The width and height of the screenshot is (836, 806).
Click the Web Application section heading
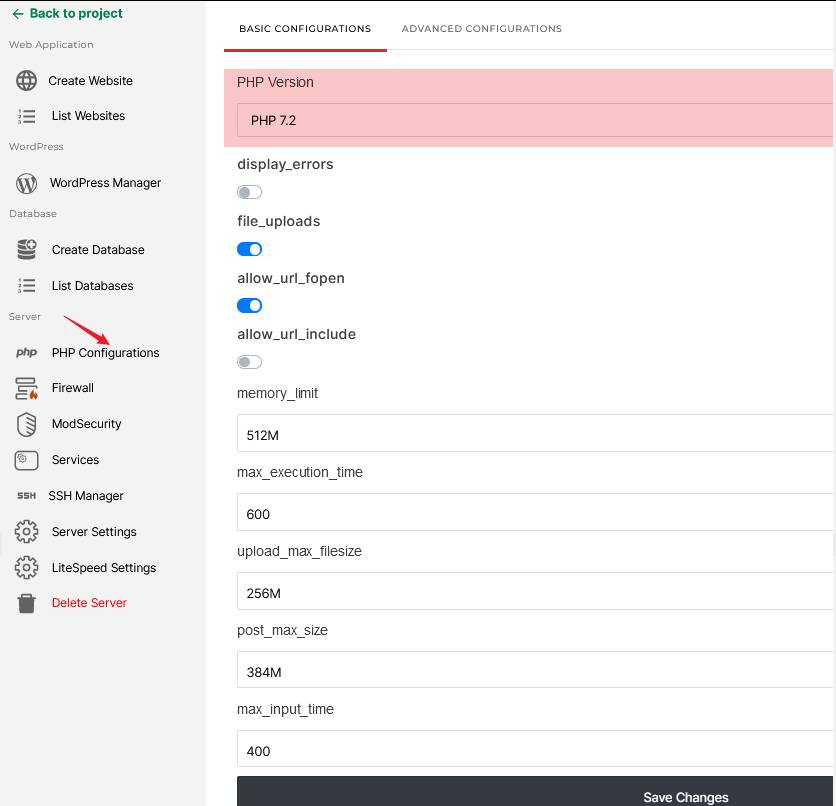[x=51, y=45]
